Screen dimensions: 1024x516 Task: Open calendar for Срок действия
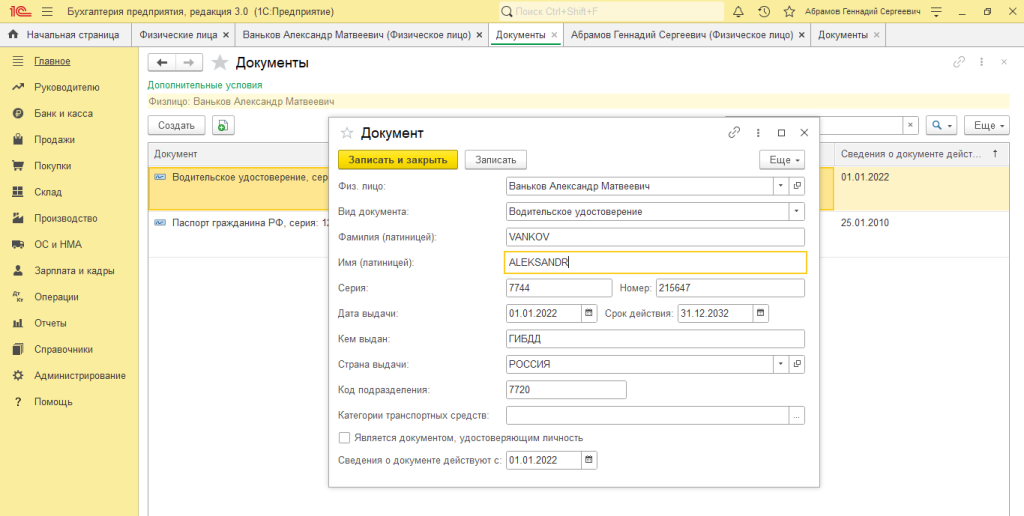761,314
